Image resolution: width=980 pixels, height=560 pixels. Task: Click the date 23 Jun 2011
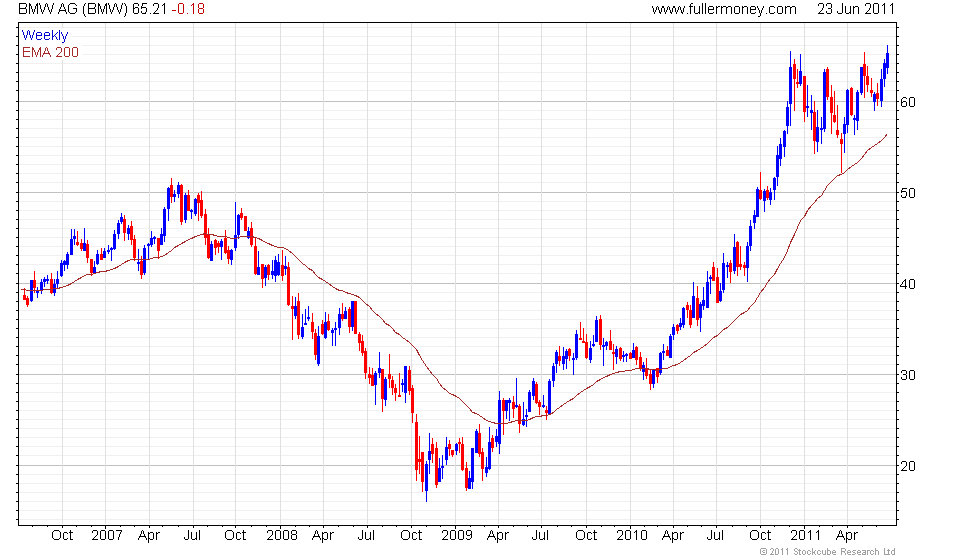click(x=856, y=9)
